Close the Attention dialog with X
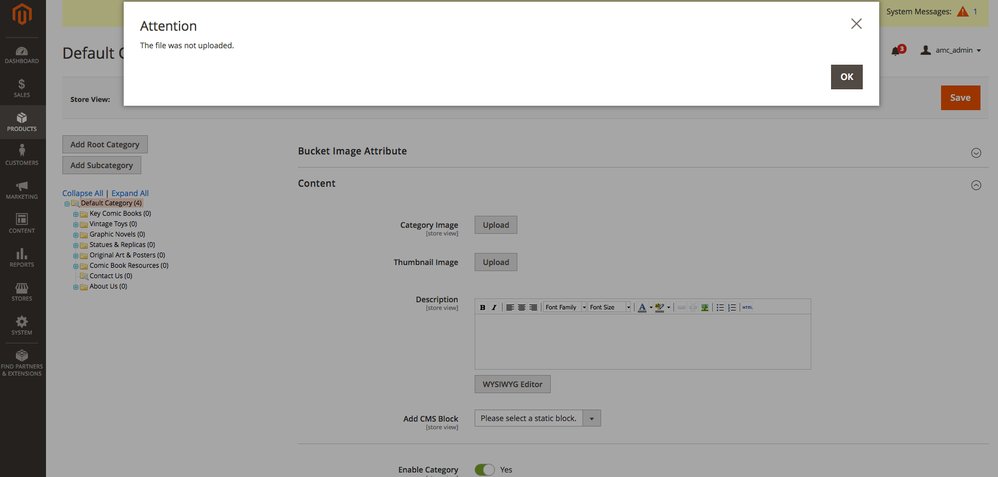This screenshot has height=477, width=998. 856,24
